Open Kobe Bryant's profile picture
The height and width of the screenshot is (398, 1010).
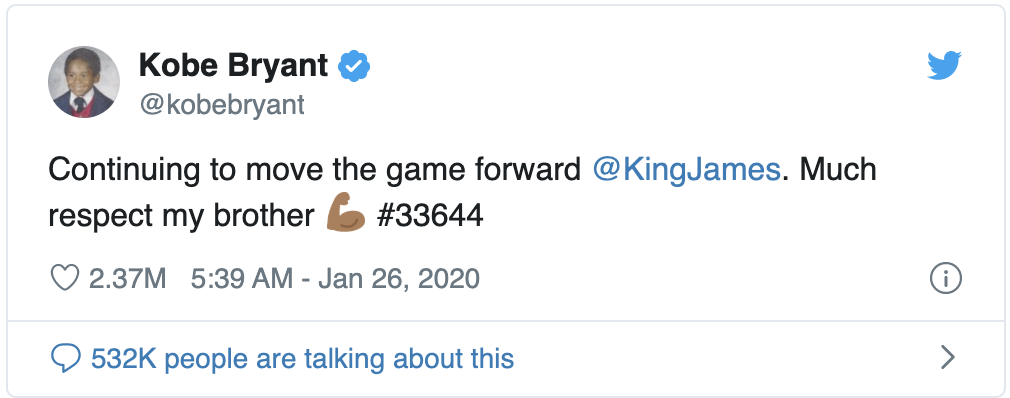pyautogui.click(x=84, y=82)
